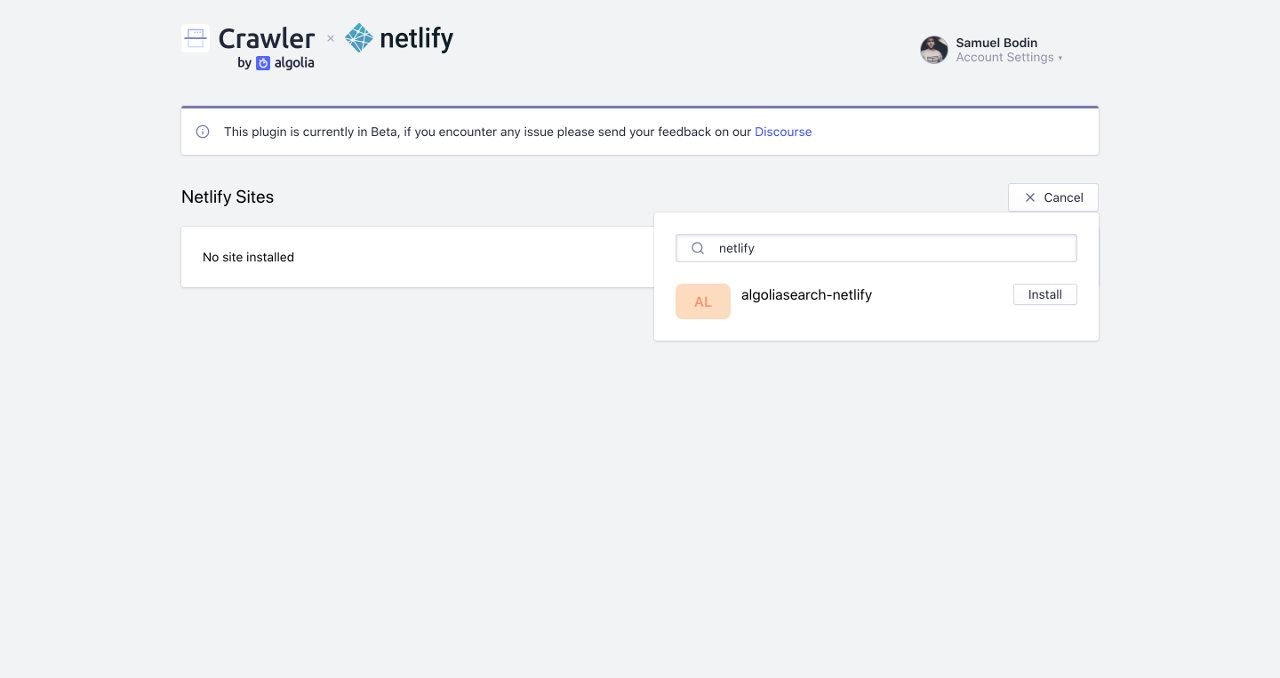
Task: Install the algoliasearch-netlify site
Action: tap(1045, 294)
